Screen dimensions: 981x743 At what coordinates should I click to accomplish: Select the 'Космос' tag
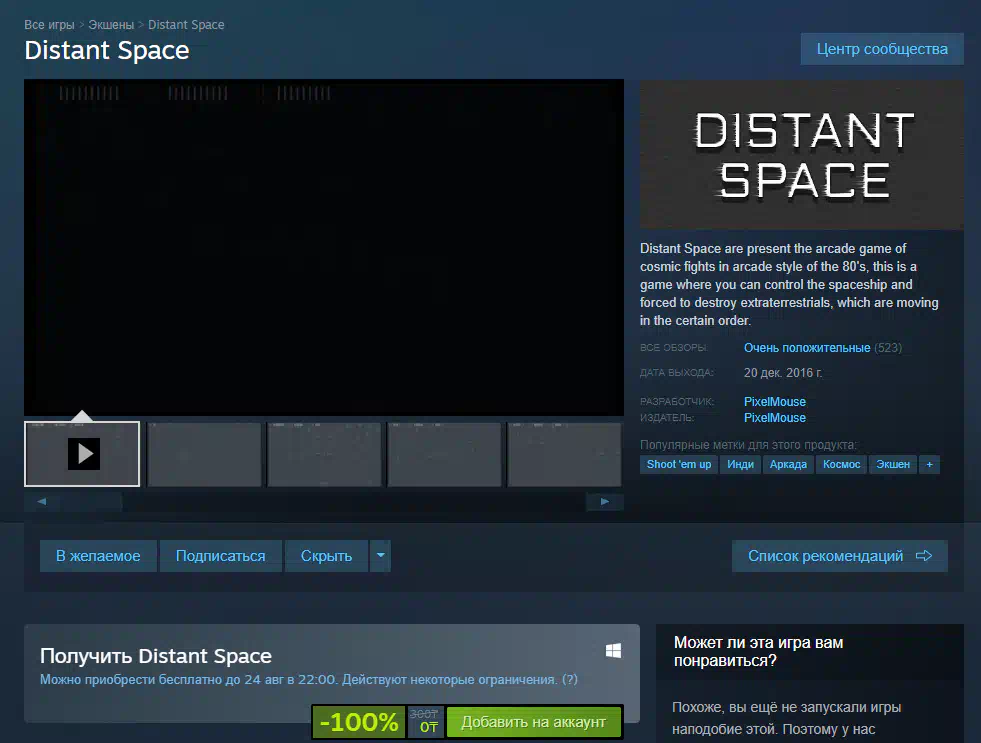(841, 465)
